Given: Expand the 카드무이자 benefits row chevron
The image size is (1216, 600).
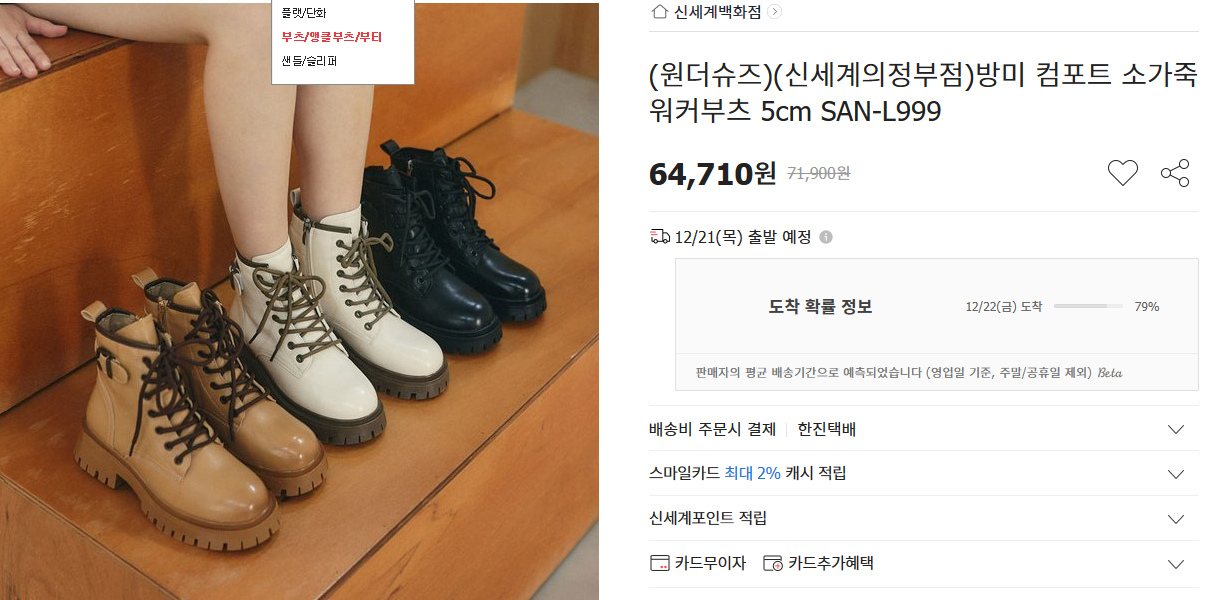Looking at the screenshot, I should [x=1176, y=564].
